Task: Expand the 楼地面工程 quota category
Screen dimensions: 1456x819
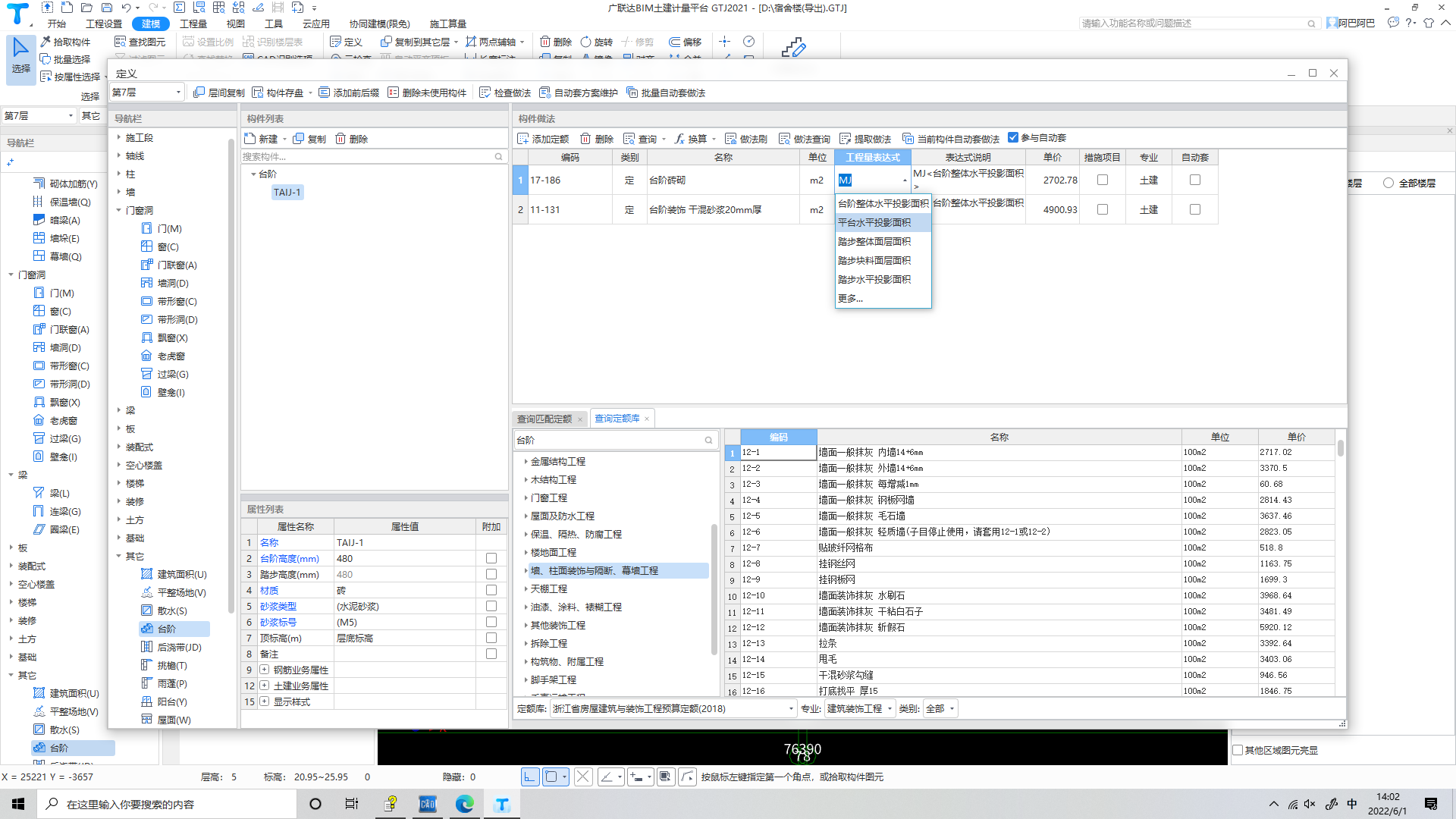Action: [x=526, y=552]
